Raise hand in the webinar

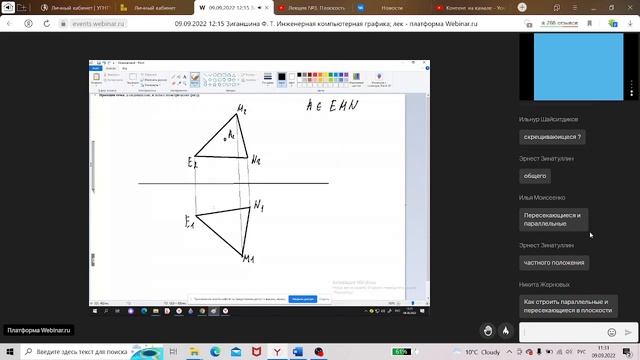[x=488, y=331]
